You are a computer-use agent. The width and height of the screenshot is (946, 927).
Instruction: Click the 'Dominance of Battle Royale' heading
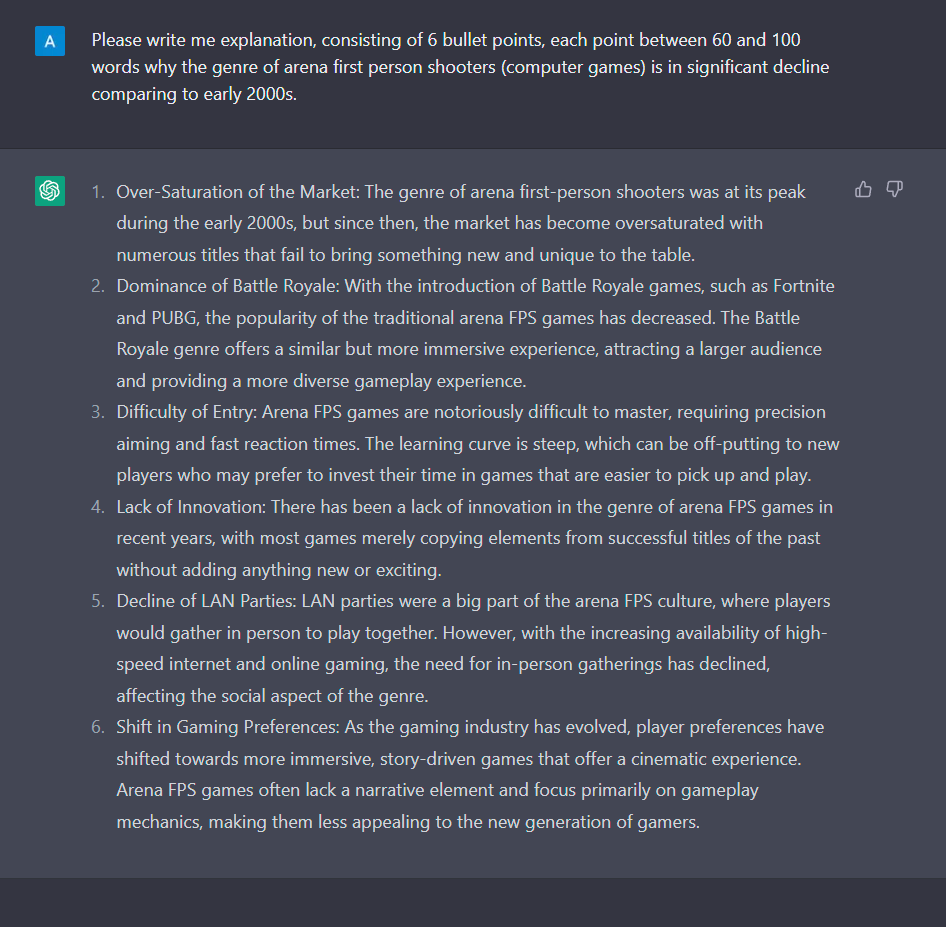pyautogui.click(x=228, y=286)
